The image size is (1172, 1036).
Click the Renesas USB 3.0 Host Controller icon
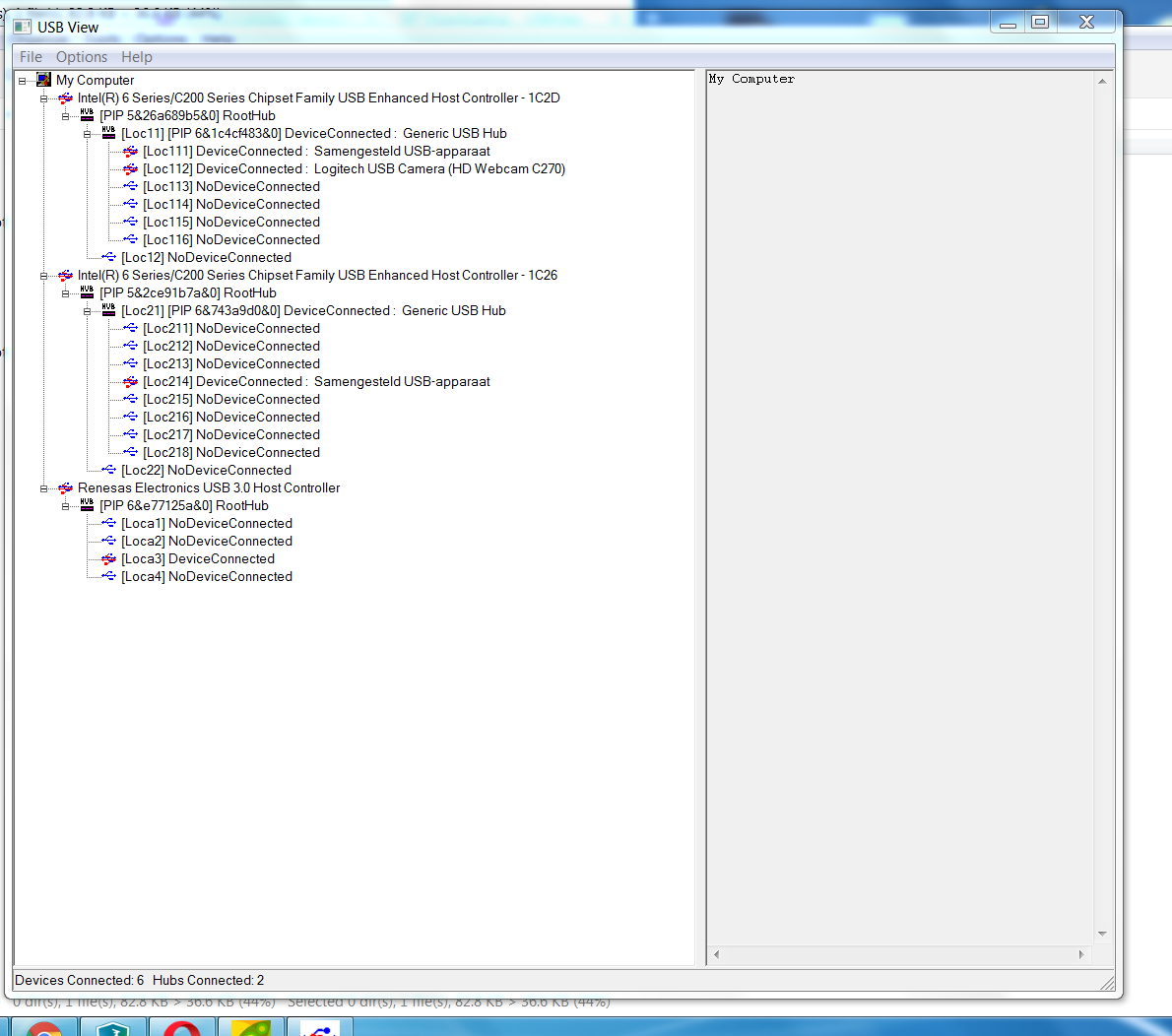66,488
